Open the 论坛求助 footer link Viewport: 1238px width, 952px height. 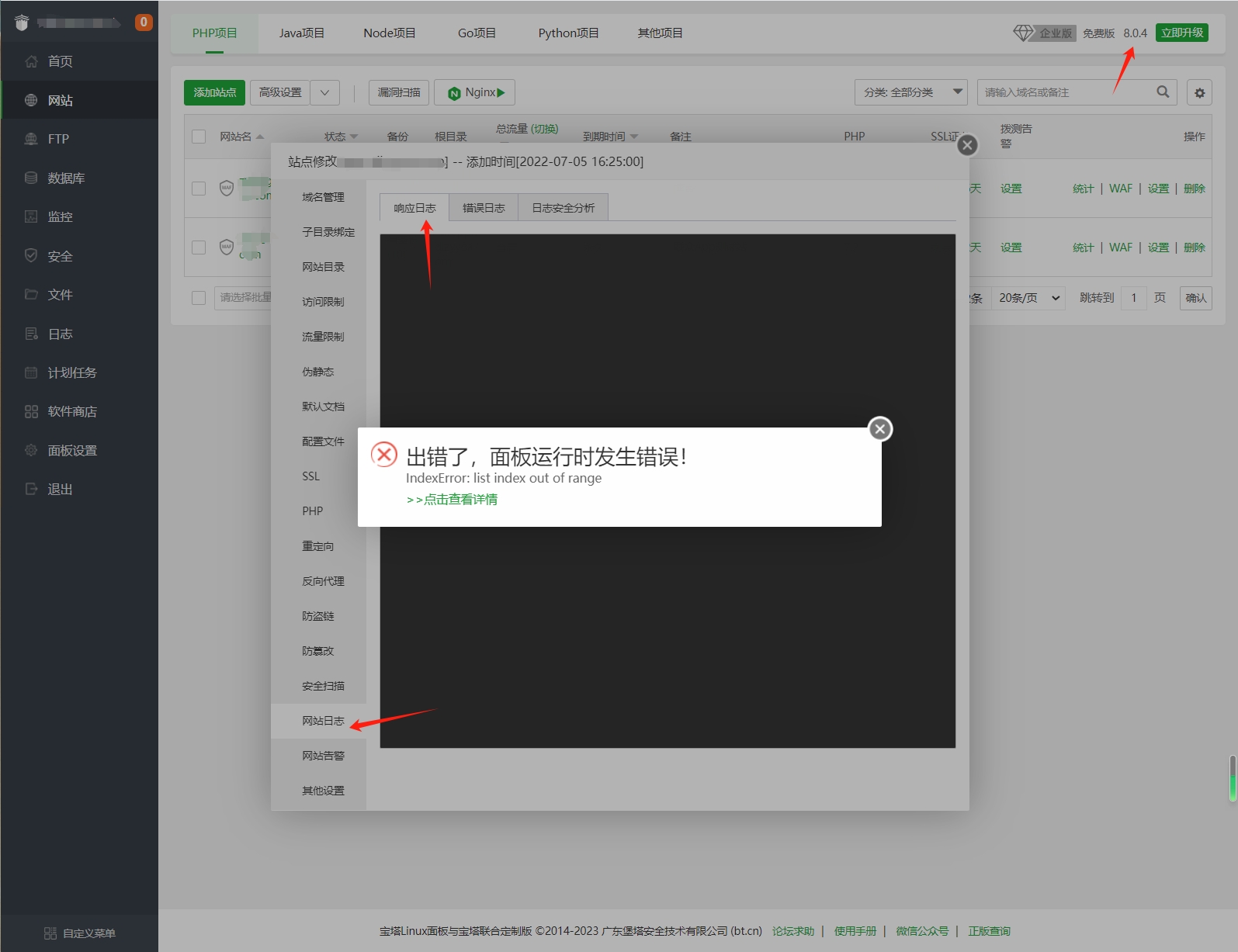pos(793,931)
